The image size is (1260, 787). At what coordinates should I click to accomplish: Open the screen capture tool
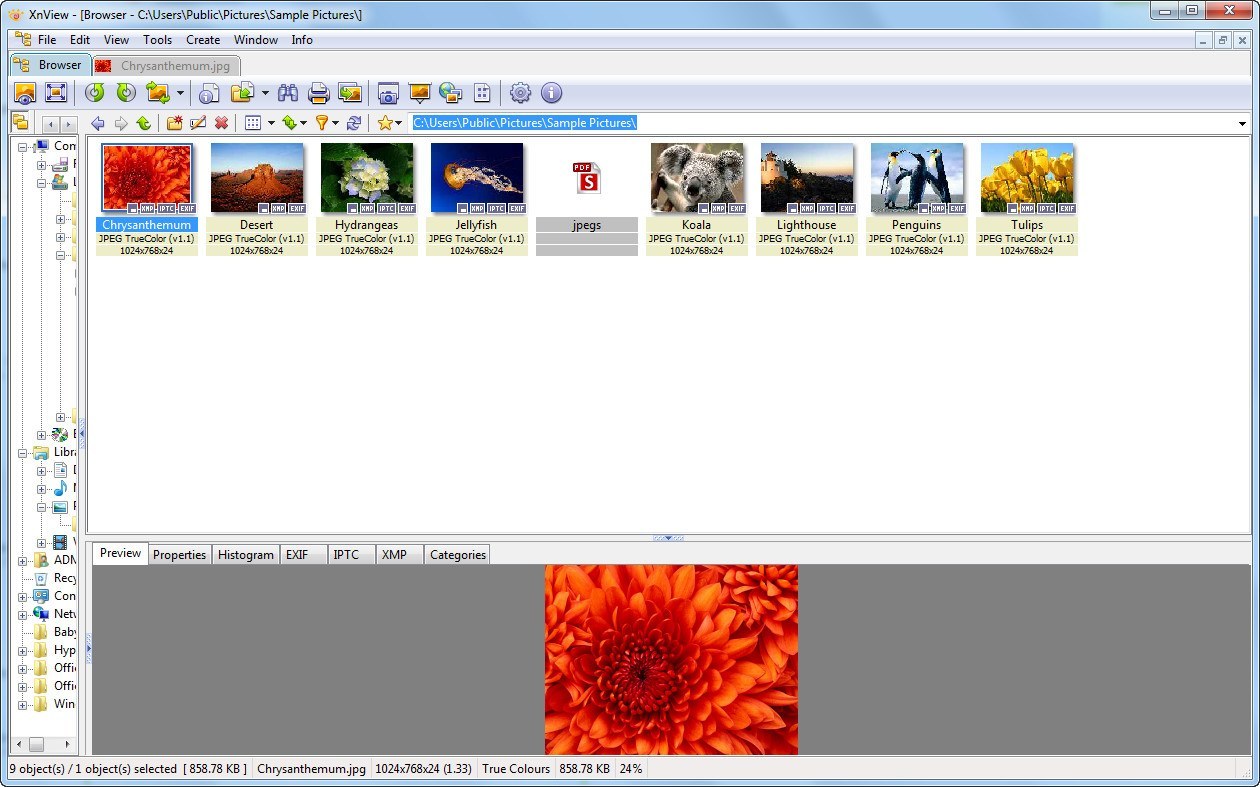pyautogui.click(x=388, y=92)
